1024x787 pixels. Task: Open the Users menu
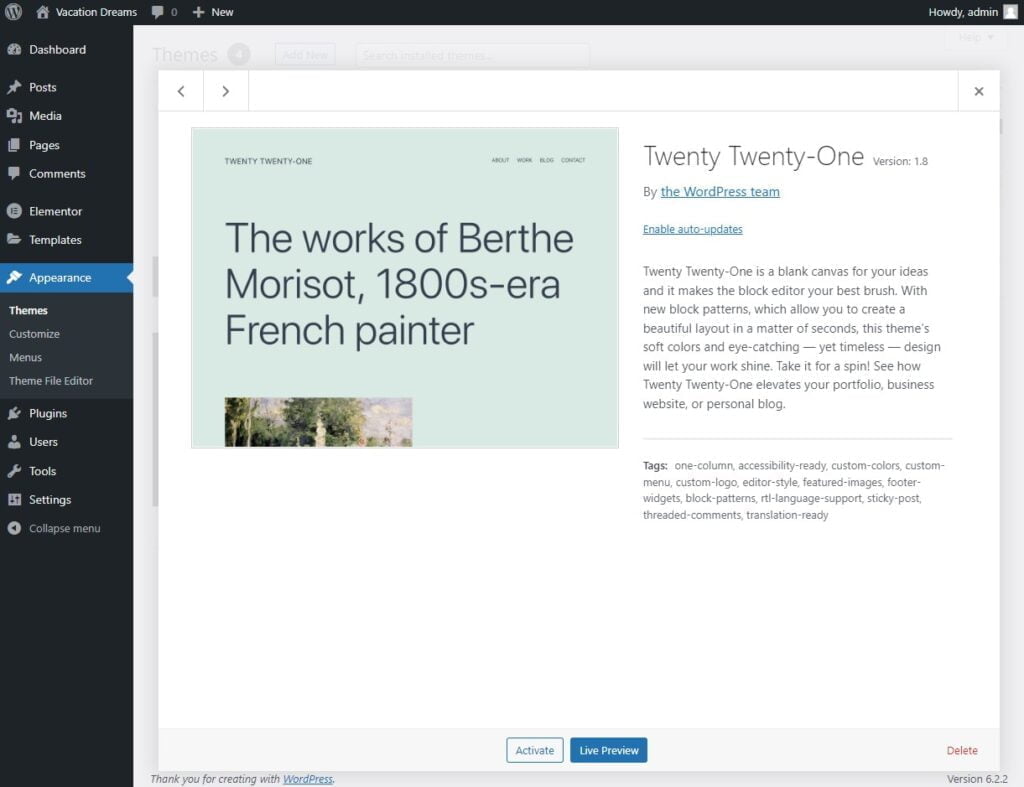coord(43,442)
